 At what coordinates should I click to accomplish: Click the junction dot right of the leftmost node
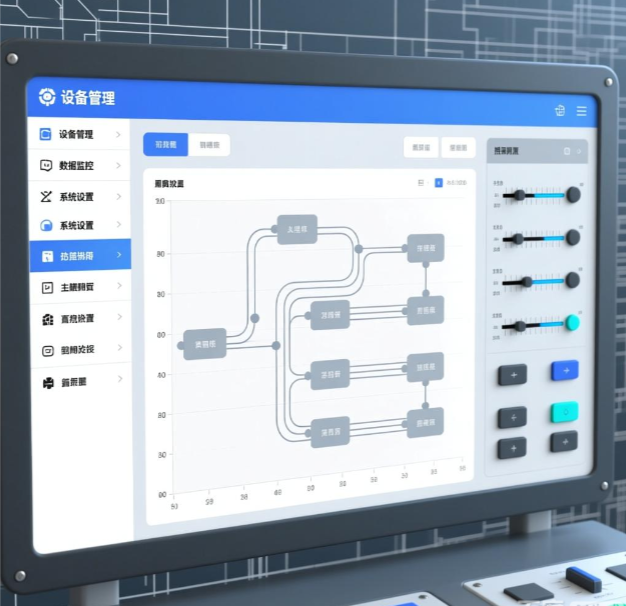(276, 345)
